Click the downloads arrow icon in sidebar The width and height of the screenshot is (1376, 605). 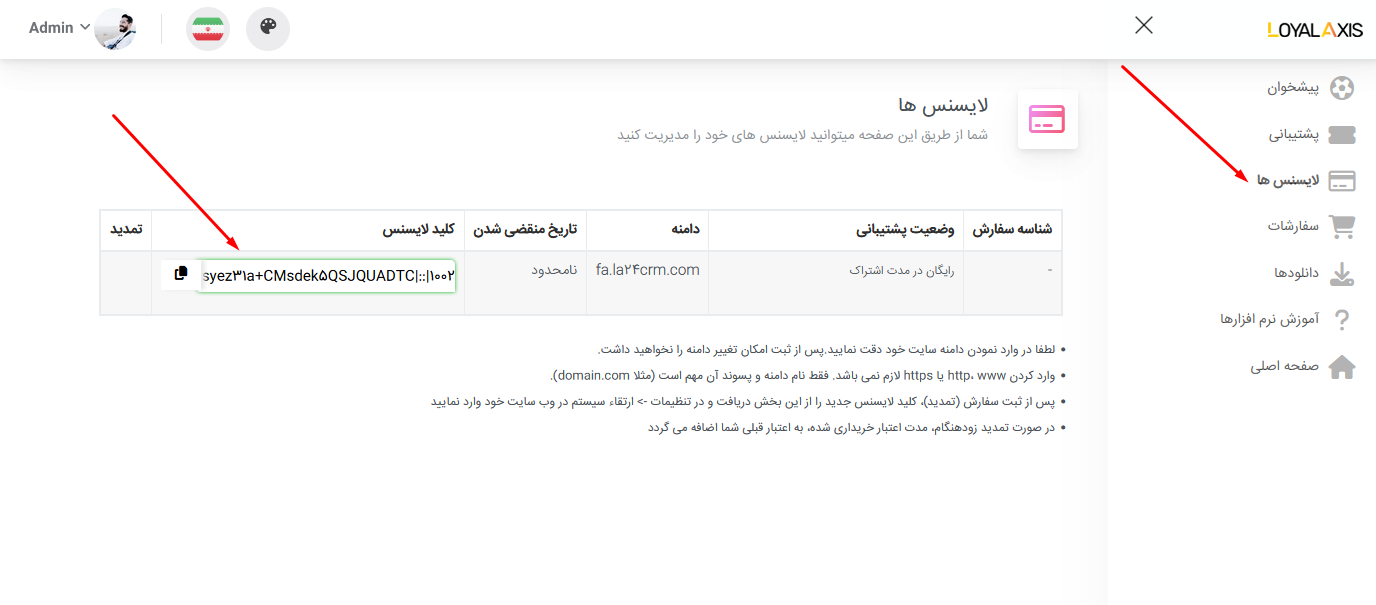point(1342,273)
